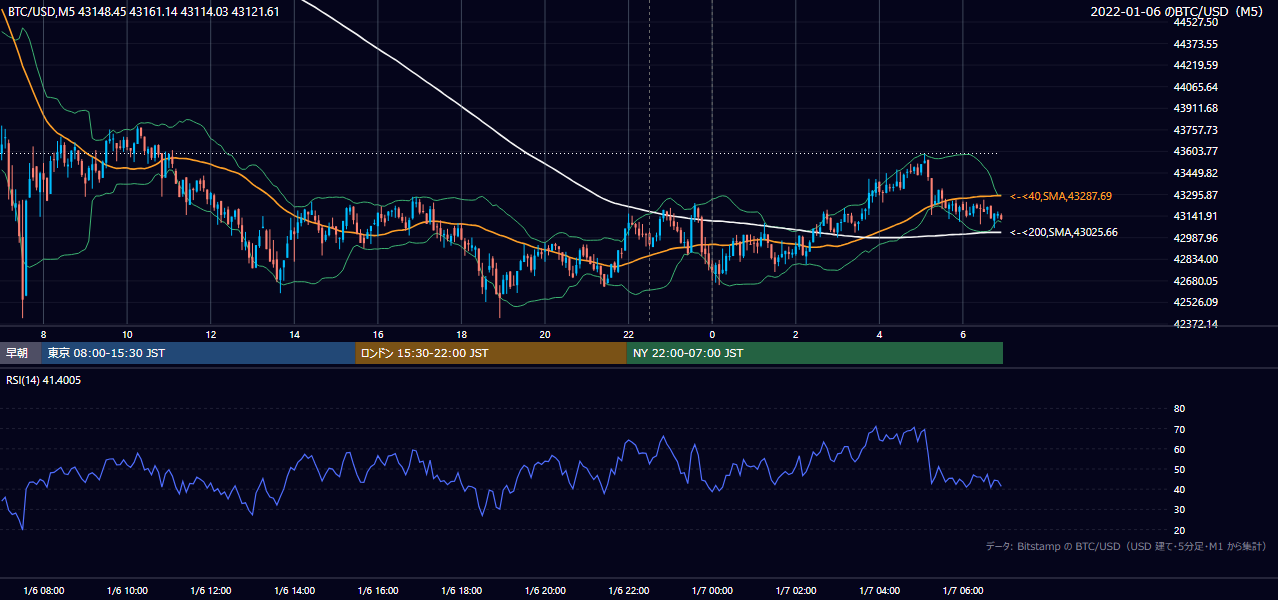Image resolution: width=1278 pixels, height=600 pixels.
Task: Click the 42834.00 price axis label
Action: tap(1196, 259)
